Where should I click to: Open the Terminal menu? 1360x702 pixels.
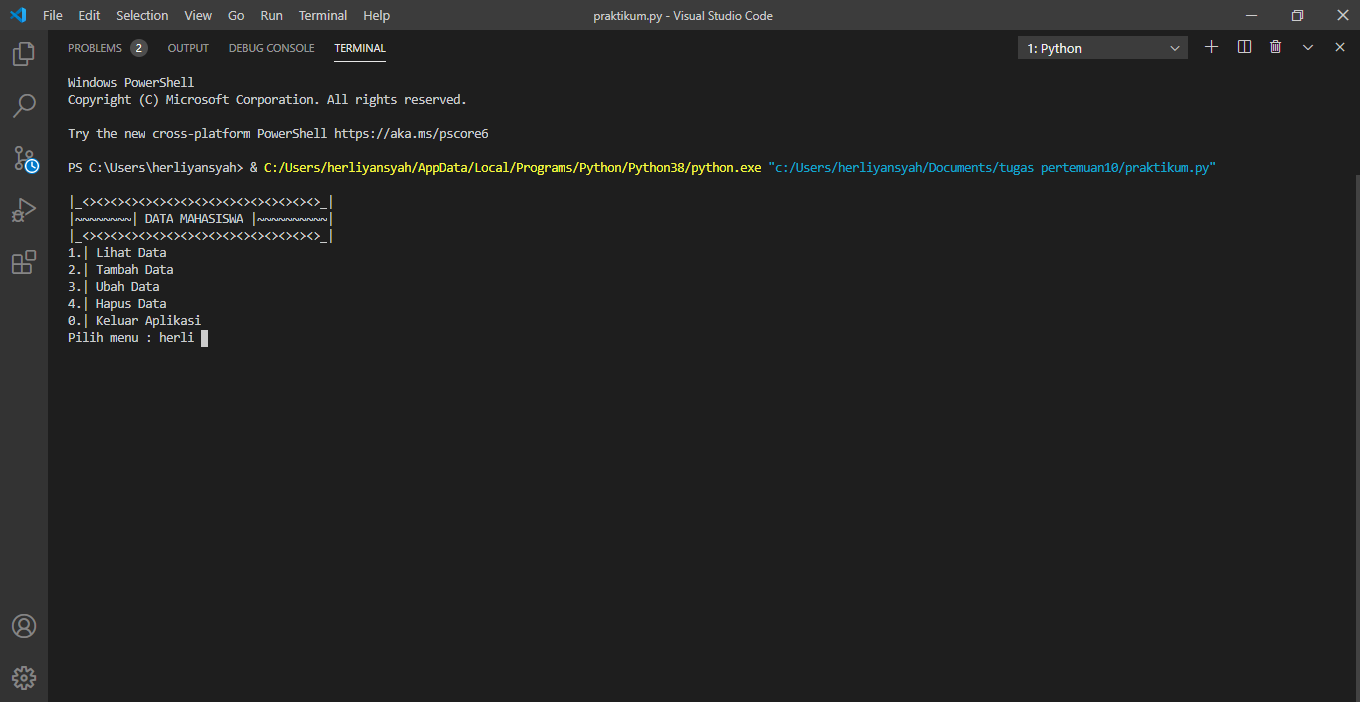click(x=323, y=15)
